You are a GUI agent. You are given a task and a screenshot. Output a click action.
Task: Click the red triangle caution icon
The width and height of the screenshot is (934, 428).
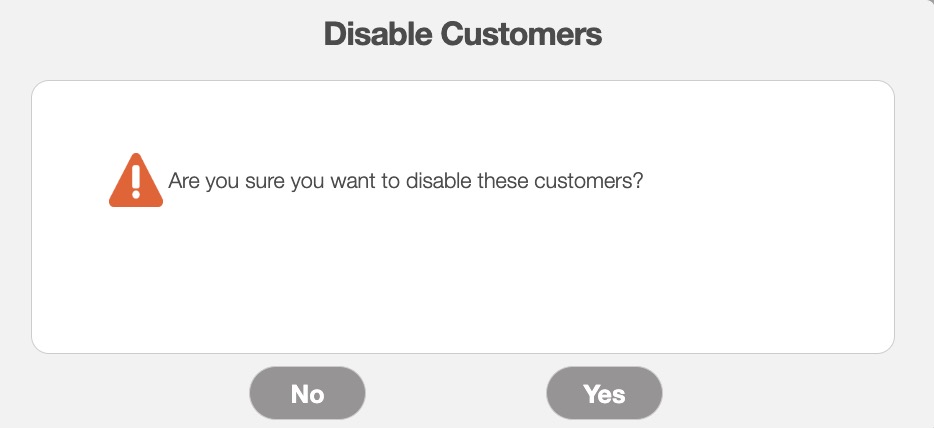point(135,181)
